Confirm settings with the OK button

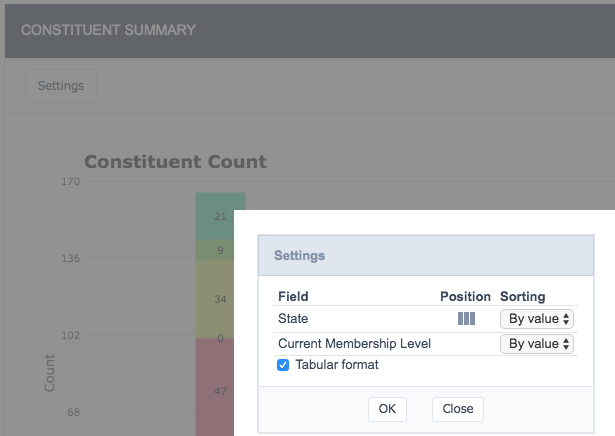[x=387, y=409]
